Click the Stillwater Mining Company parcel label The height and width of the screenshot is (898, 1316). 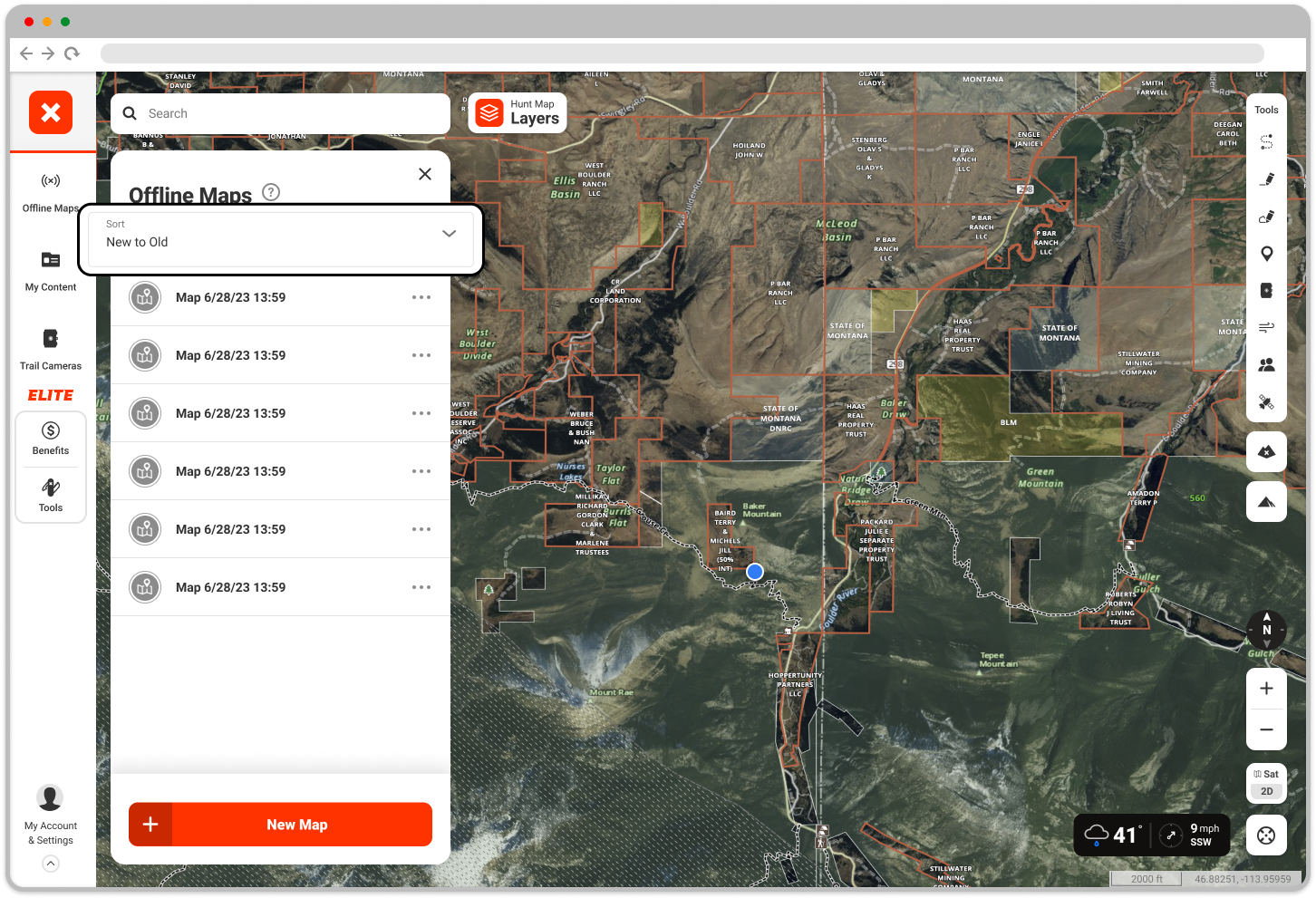[x=1138, y=363]
